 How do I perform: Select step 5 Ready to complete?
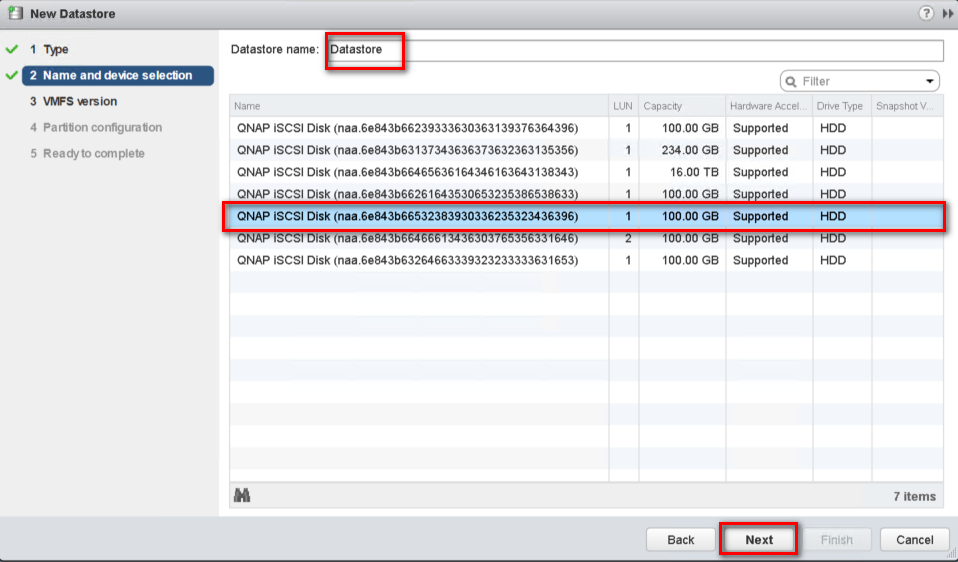click(87, 153)
